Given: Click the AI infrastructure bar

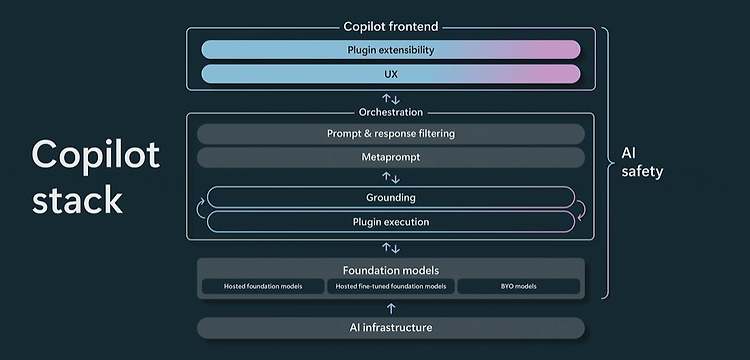Looking at the screenshot, I should pyautogui.click(x=390, y=328).
